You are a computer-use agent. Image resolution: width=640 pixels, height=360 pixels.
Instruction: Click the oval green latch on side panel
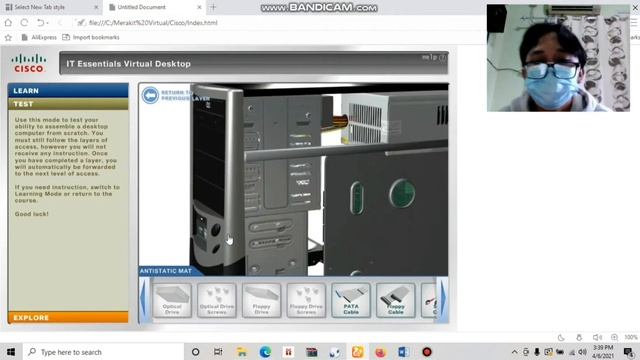(357, 198)
